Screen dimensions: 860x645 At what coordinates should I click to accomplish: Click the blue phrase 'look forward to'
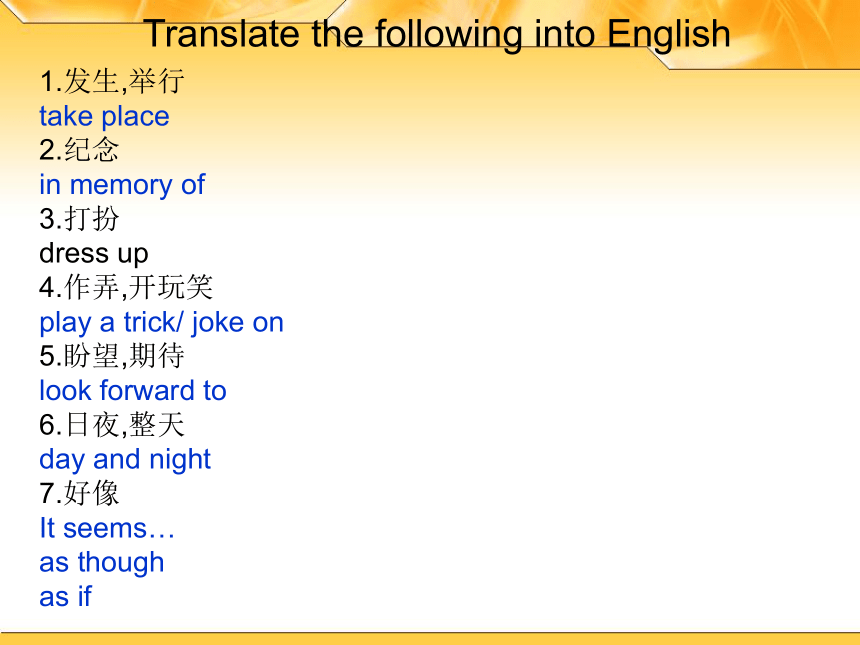click(133, 391)
